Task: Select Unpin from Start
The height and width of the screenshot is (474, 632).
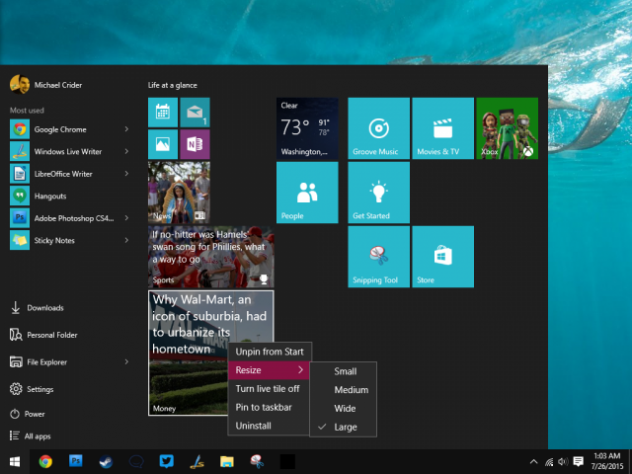Action: (x=271, y=352)
